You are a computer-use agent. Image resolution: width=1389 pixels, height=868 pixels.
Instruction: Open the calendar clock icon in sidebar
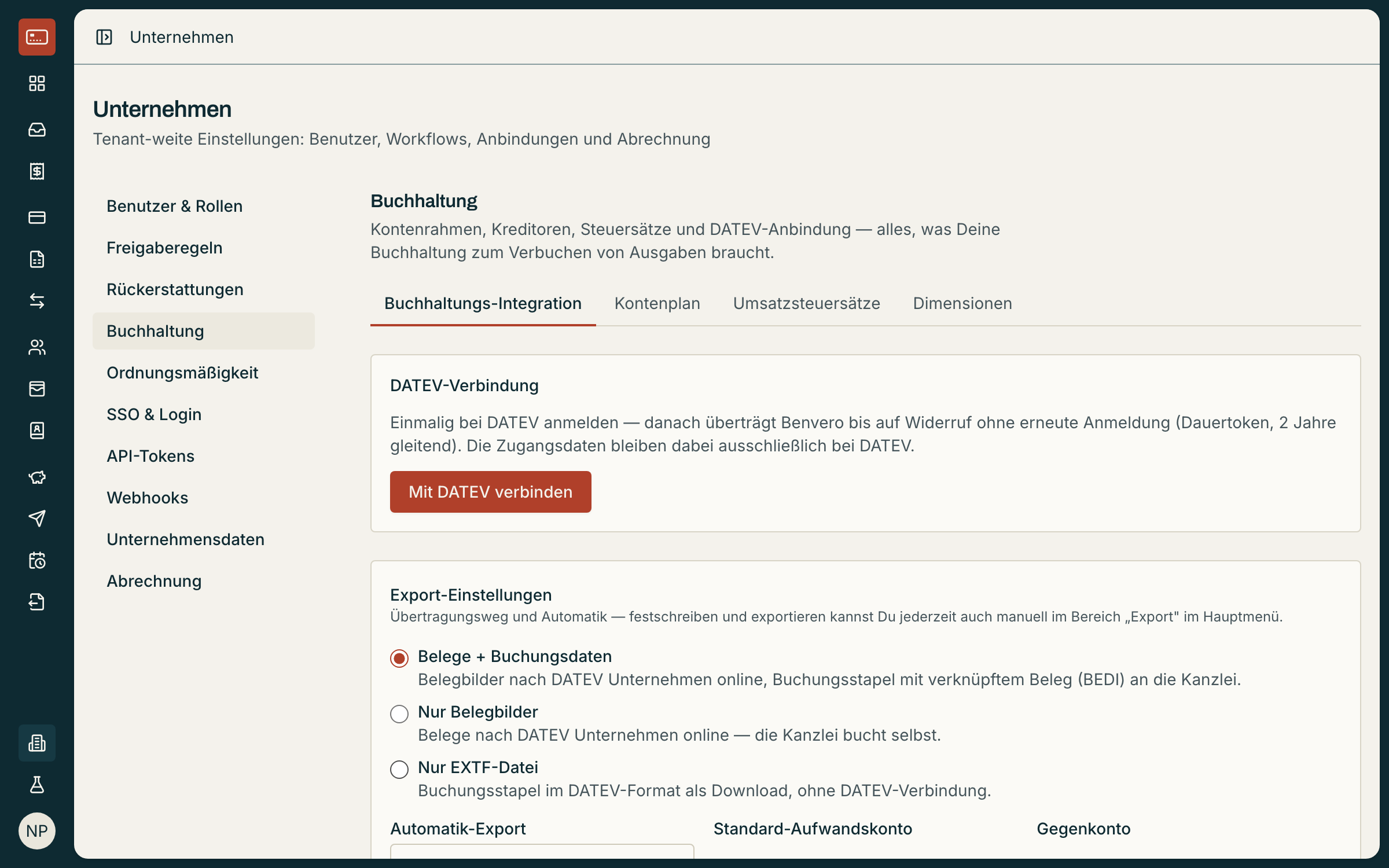click(37, 560)
